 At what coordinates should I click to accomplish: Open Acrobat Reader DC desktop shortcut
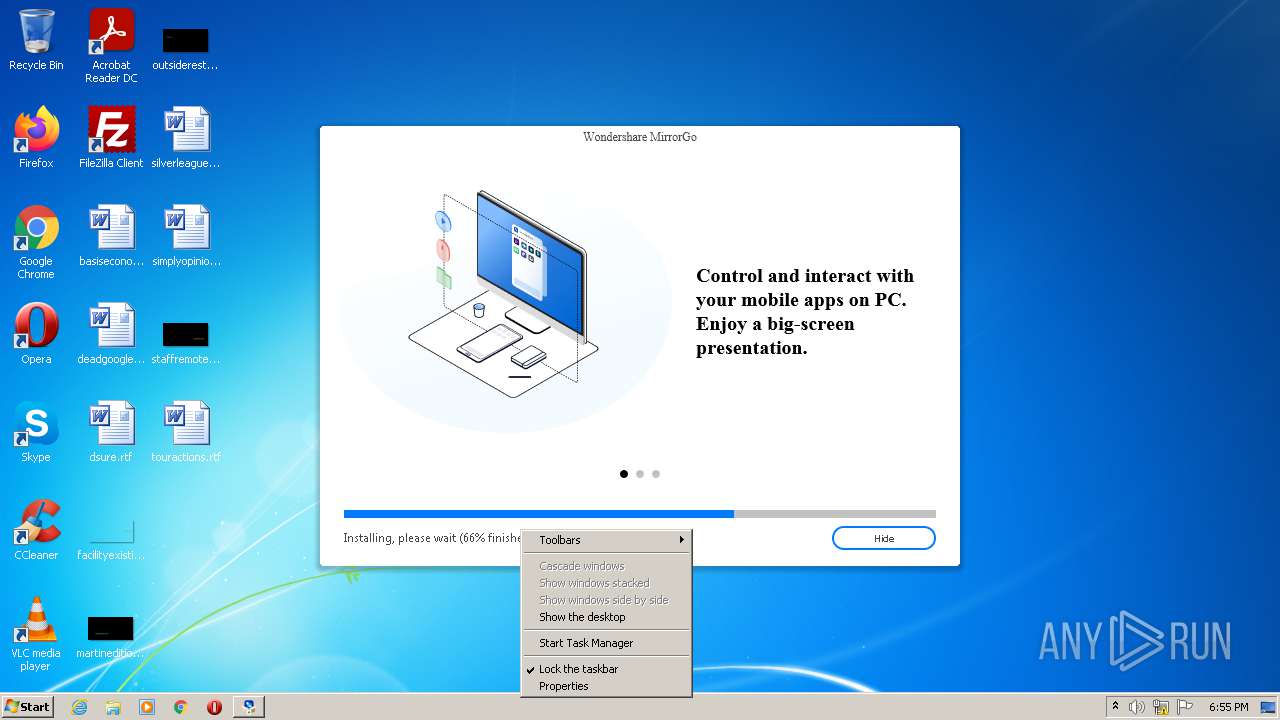(x=111, y=46)
